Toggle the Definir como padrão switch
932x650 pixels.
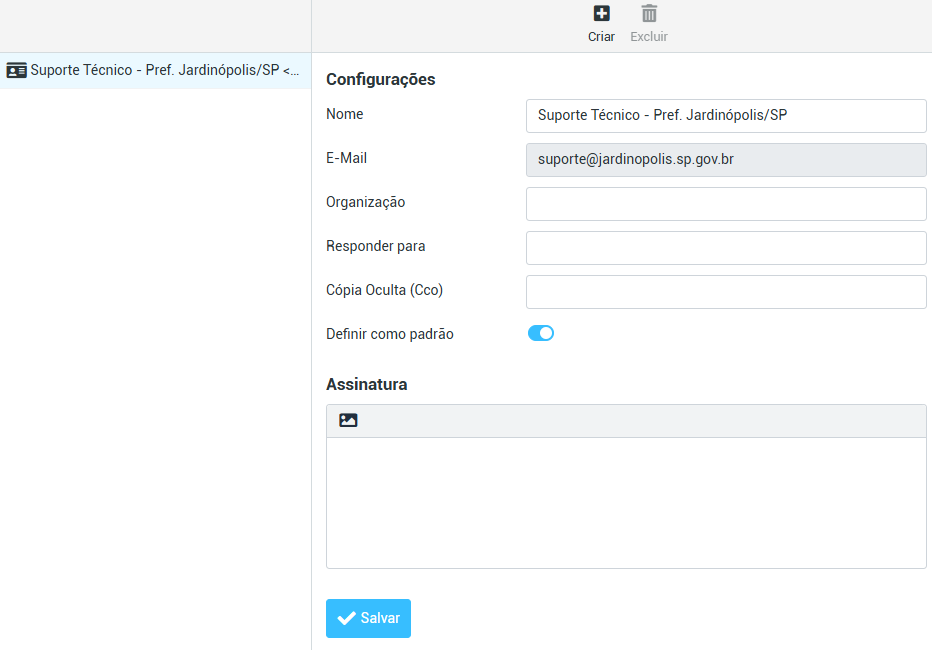(541, 334)
